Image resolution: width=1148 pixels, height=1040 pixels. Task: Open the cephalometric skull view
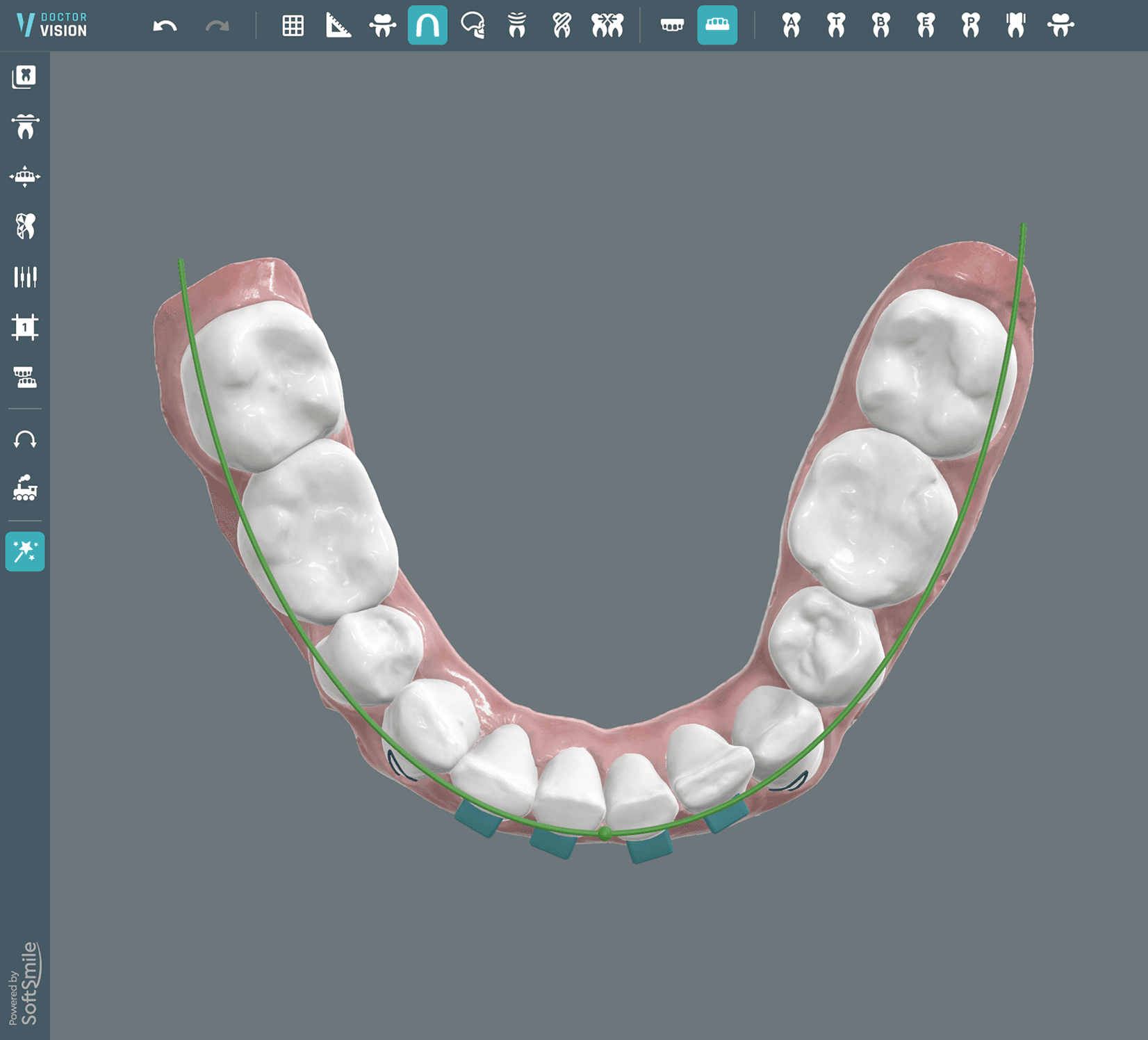coord(473,26)
